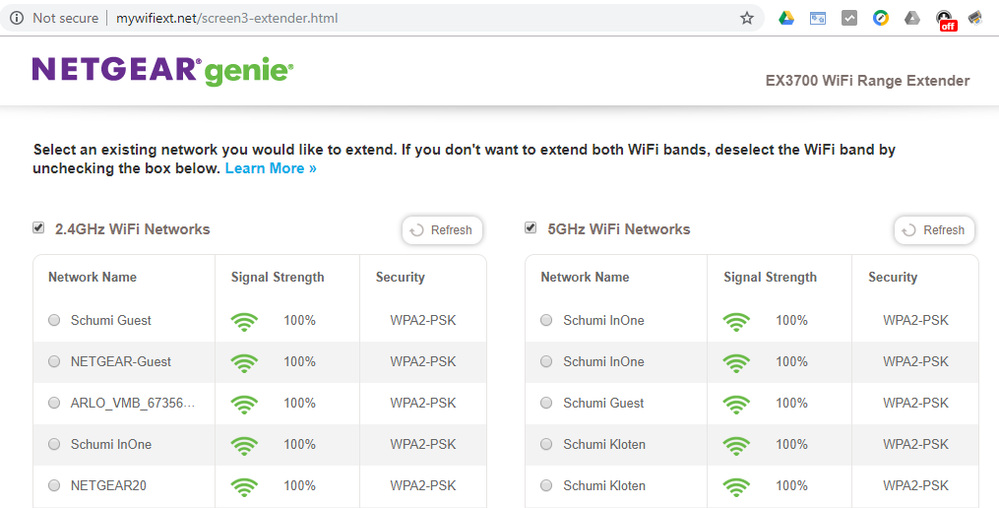Viewport: 999px width, 508px height.
Task: Click signal icon for 2.4GHz Schumi InOne
Action: point(244,445)
